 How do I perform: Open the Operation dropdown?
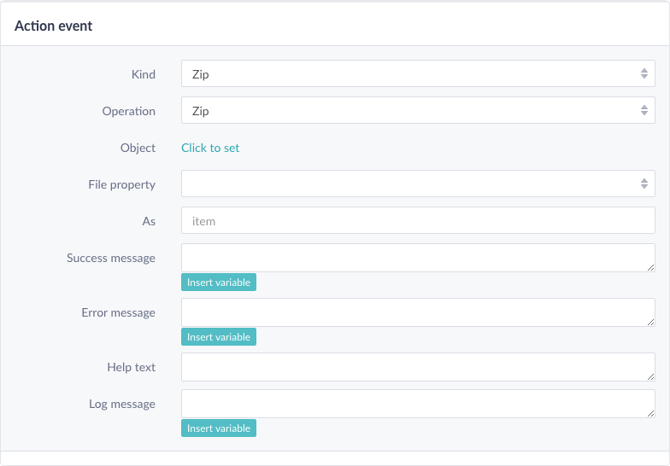pyautogui.click(x=418, y=110)
